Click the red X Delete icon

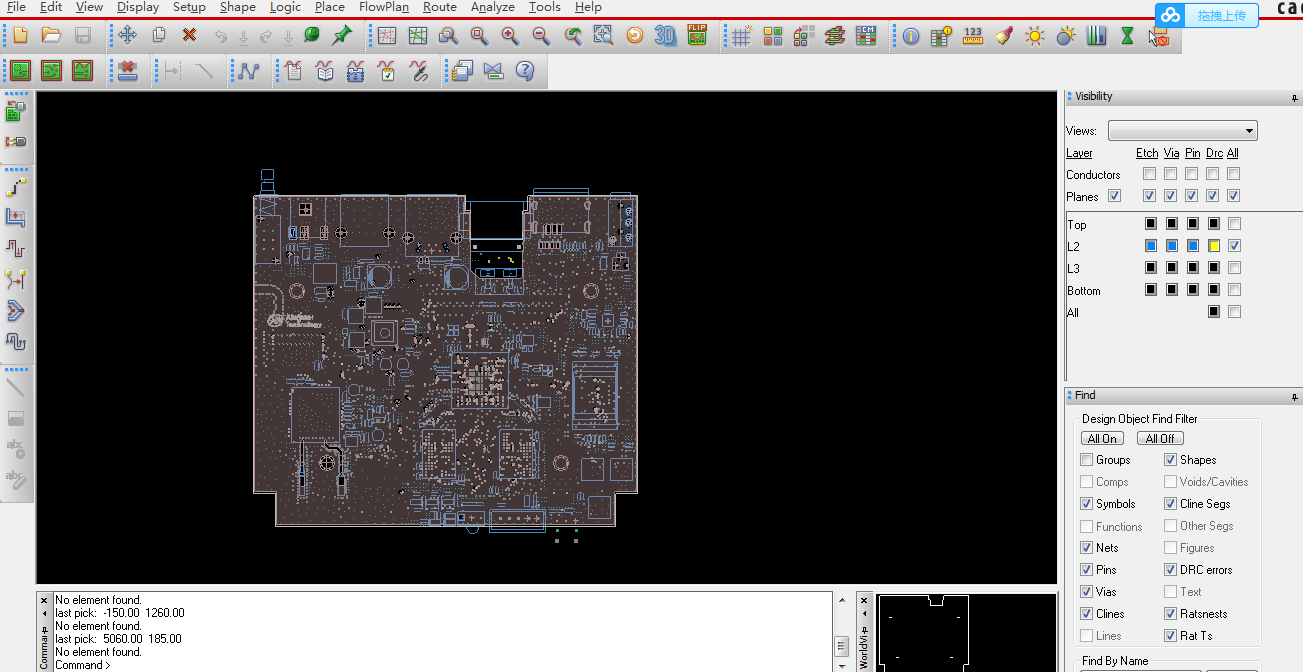189,36
